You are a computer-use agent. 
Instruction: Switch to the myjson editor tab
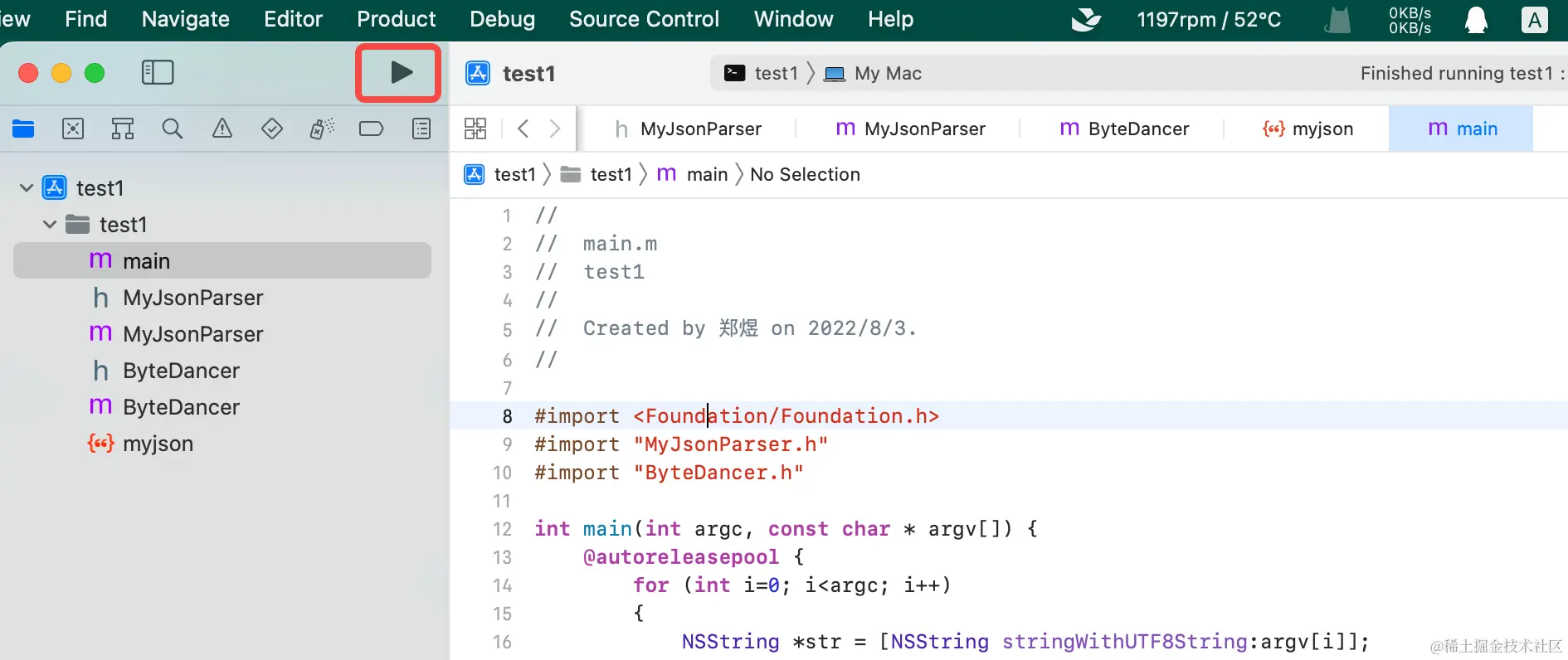pyautogui.click(x=1307, y=129)
